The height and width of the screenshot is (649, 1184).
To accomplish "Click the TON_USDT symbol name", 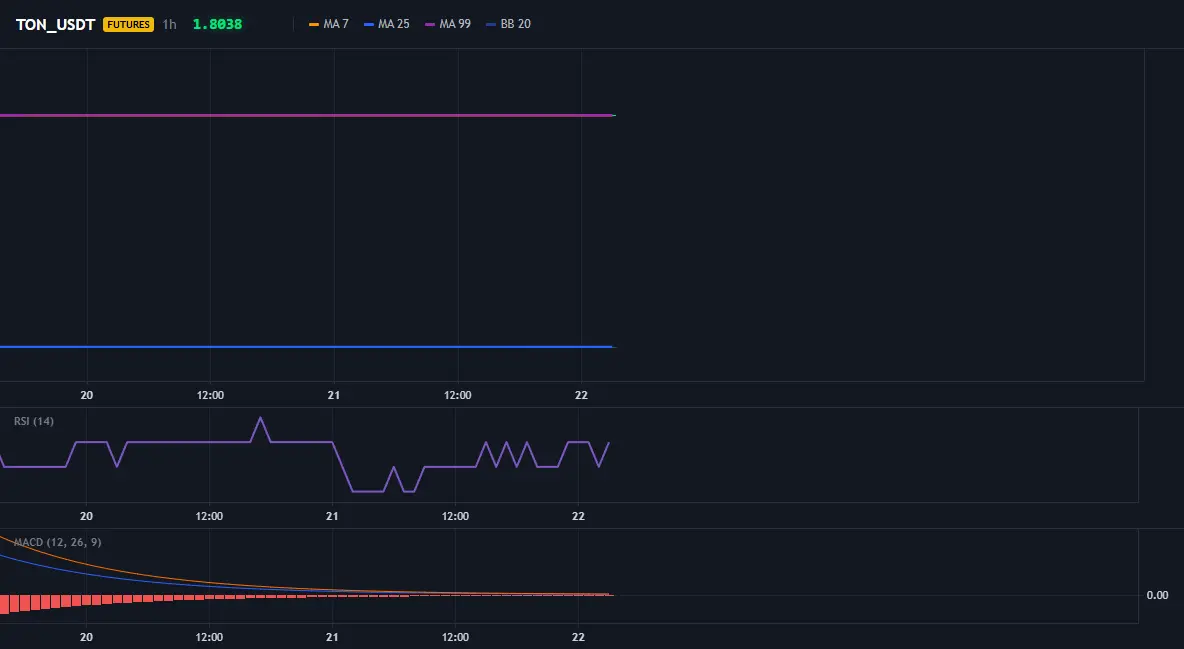I will [x=55, y=24].
